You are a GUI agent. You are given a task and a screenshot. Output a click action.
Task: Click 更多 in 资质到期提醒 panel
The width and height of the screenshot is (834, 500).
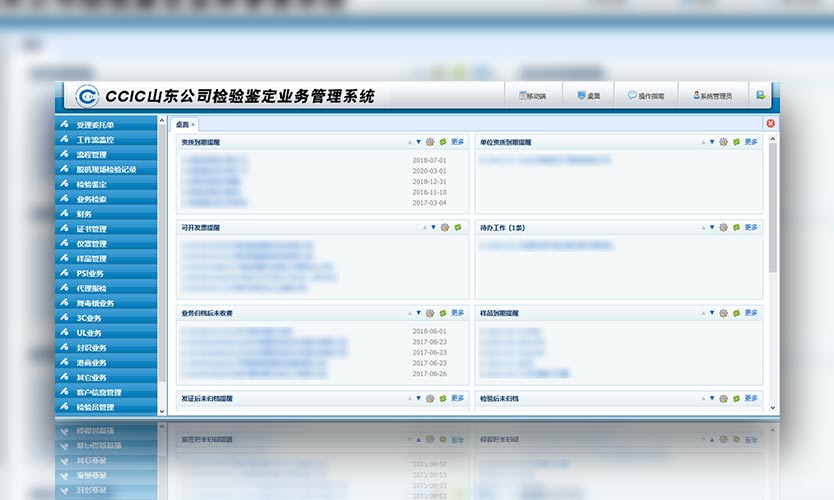tap(457, 142)
